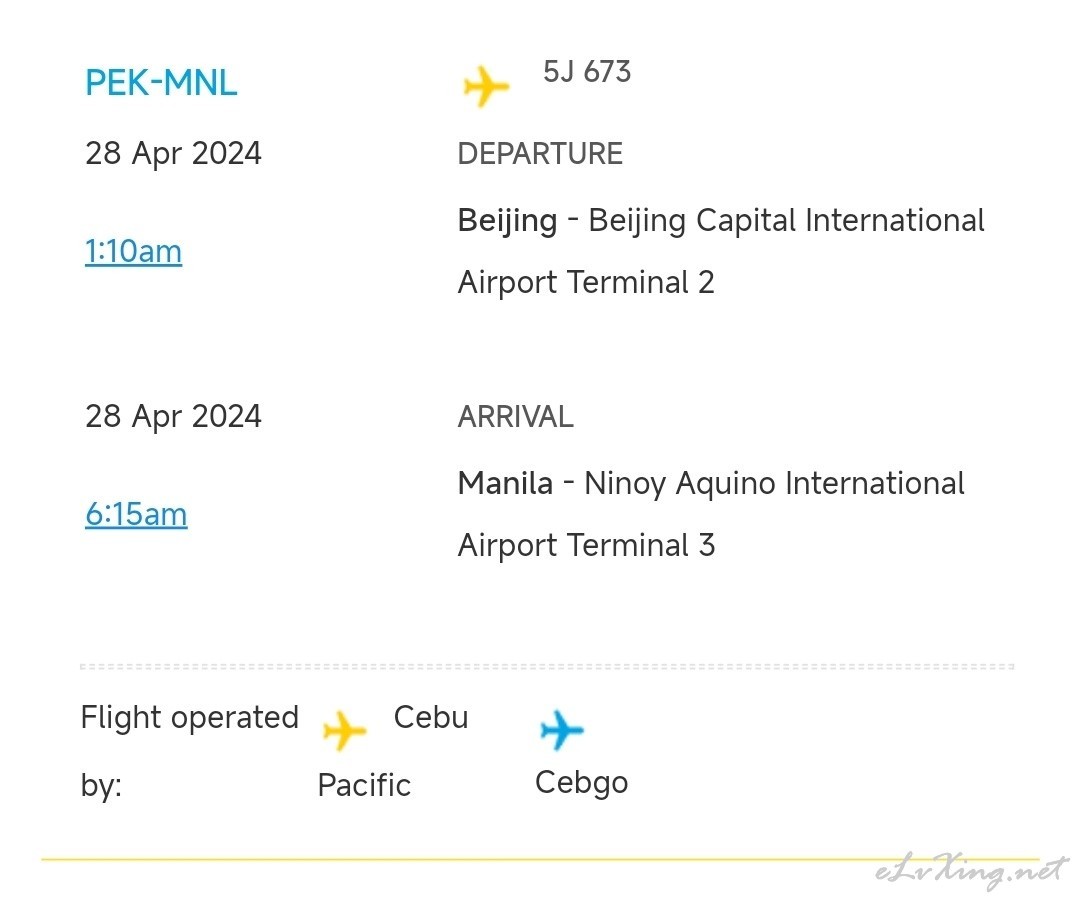Open the 1:10am departure time link
Viewport: 1080px width, 904px height.
pos(134,251)
